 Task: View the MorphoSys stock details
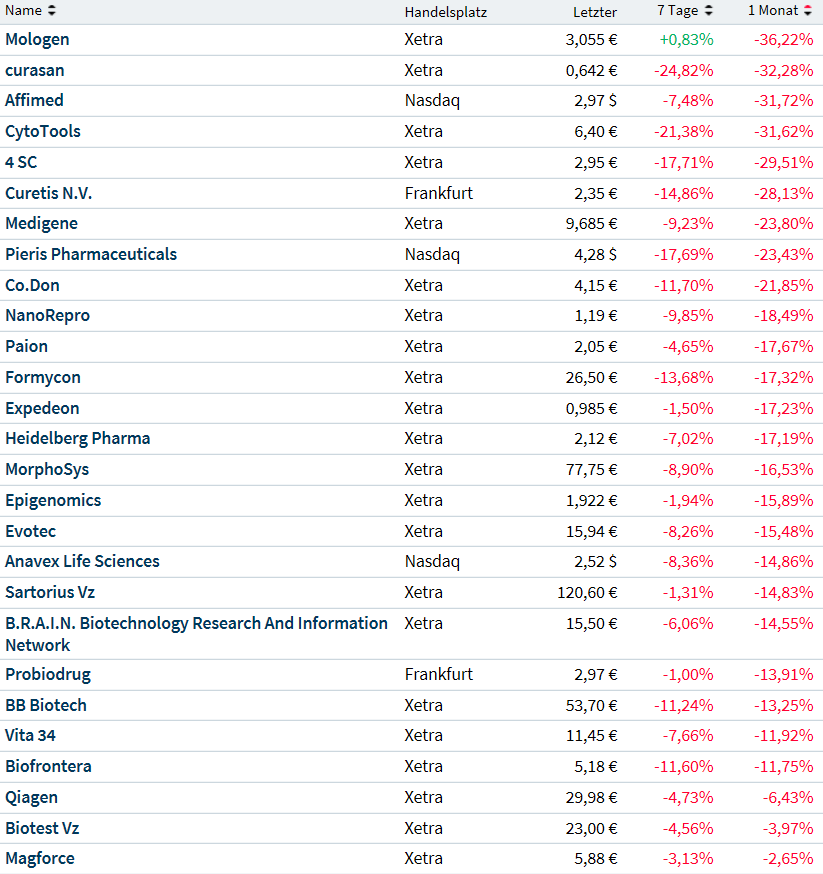(47, 469)
